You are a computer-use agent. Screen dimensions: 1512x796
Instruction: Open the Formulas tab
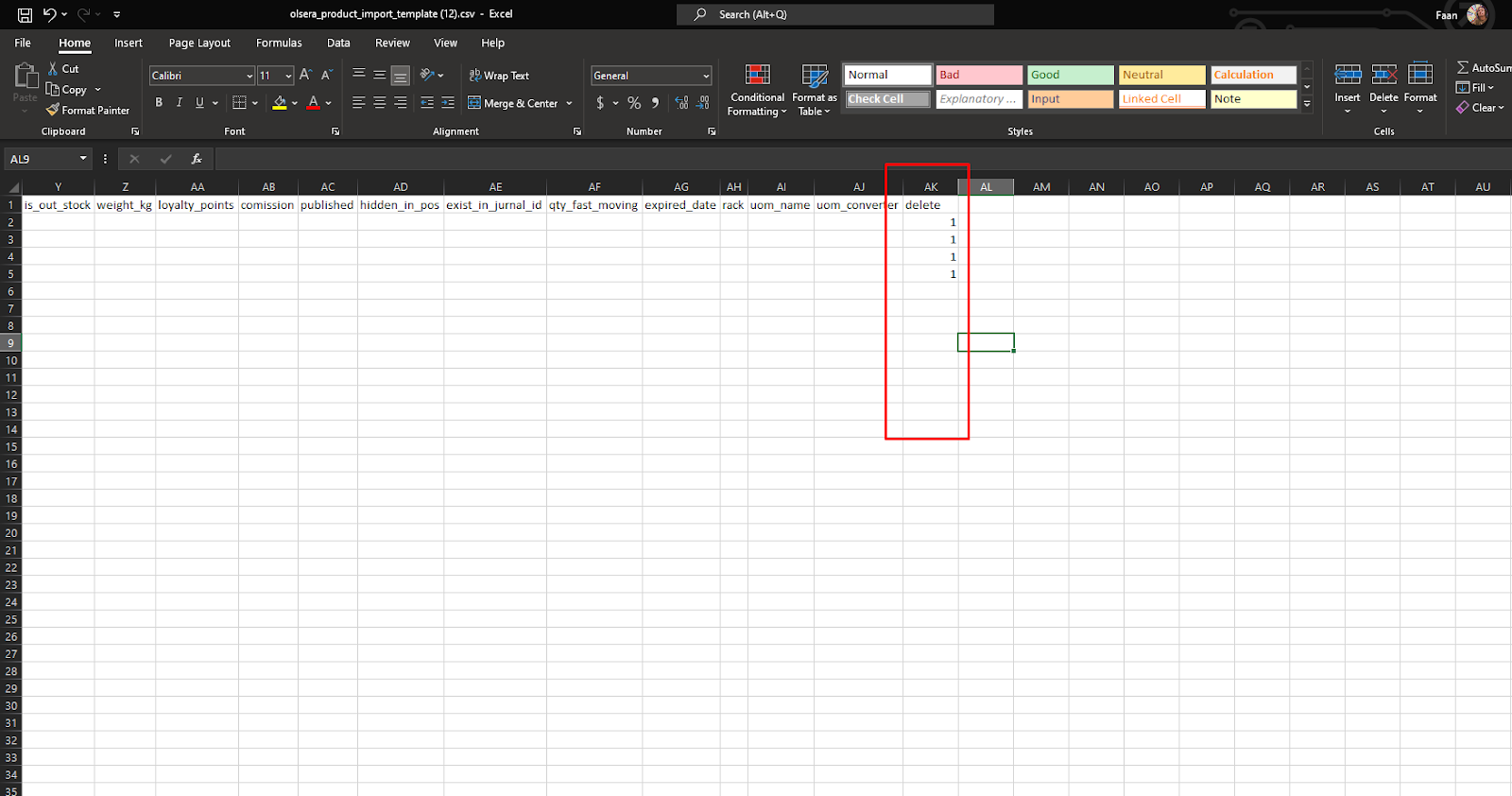point(279,43)
